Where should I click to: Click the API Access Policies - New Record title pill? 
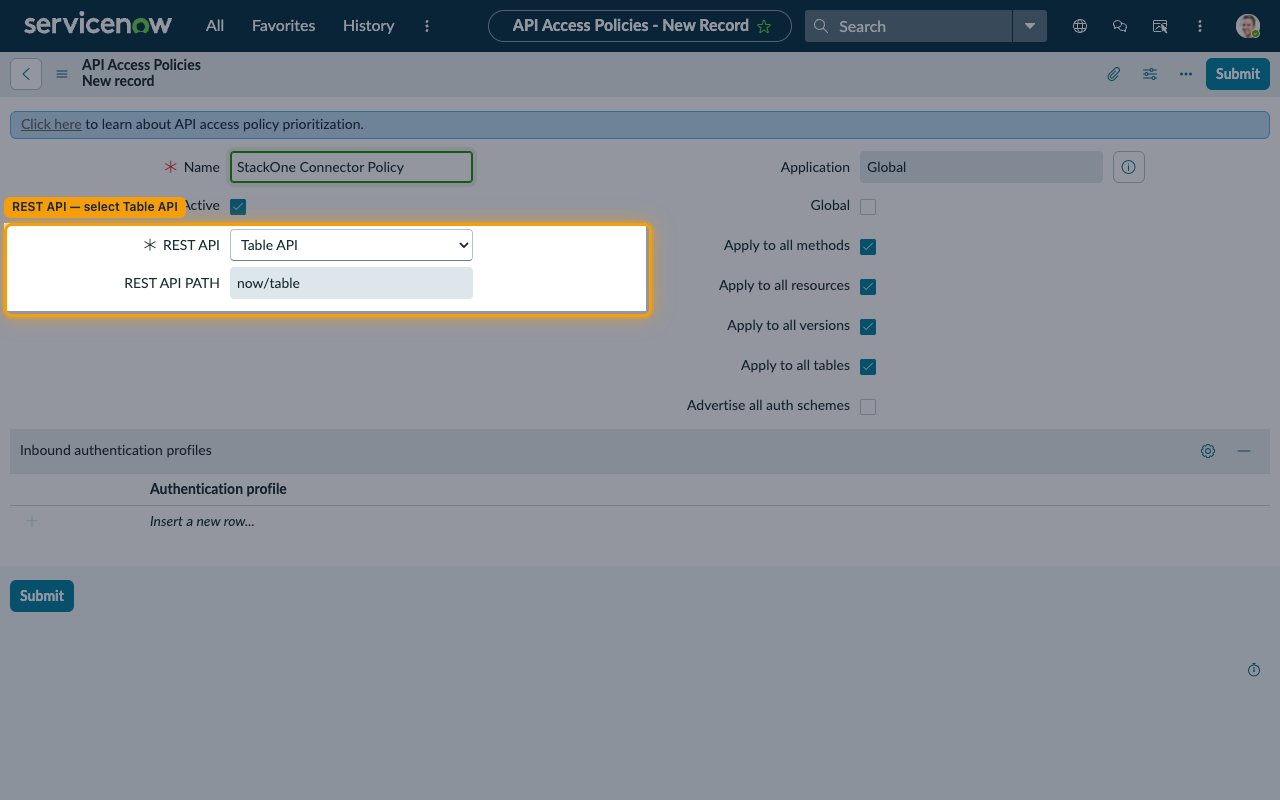pos(639,26)
